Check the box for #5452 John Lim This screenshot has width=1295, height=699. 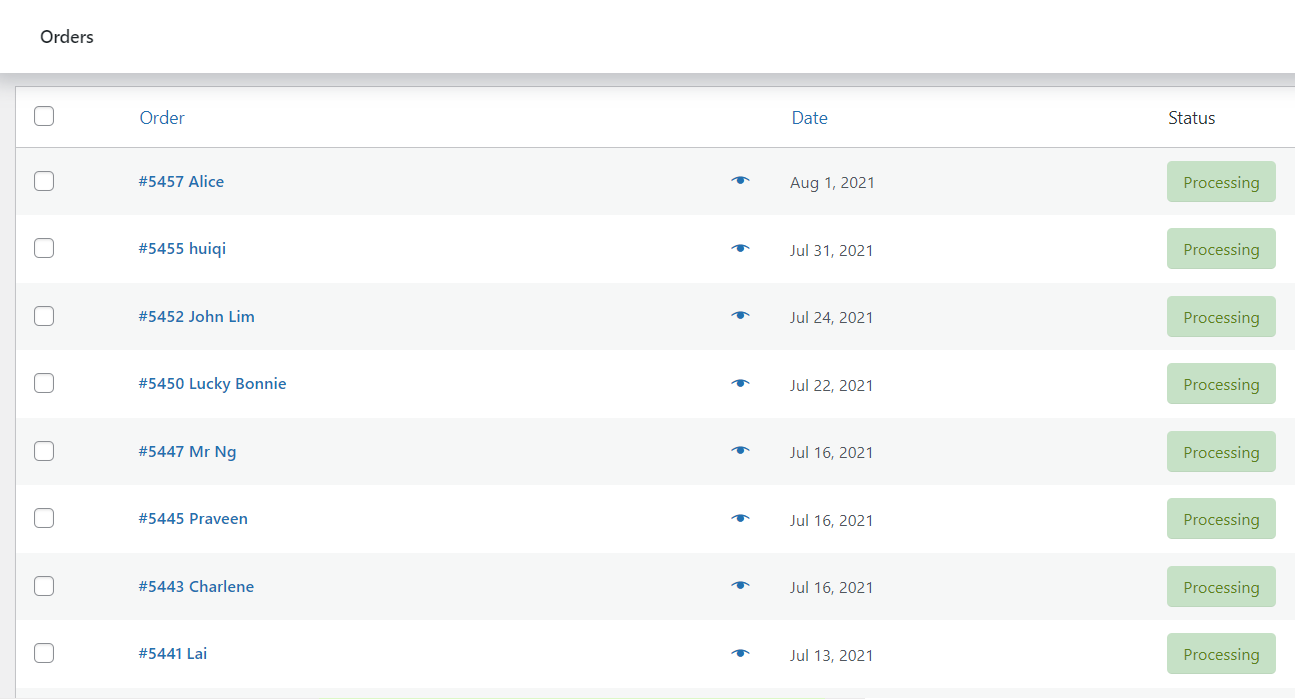(44, 316)
